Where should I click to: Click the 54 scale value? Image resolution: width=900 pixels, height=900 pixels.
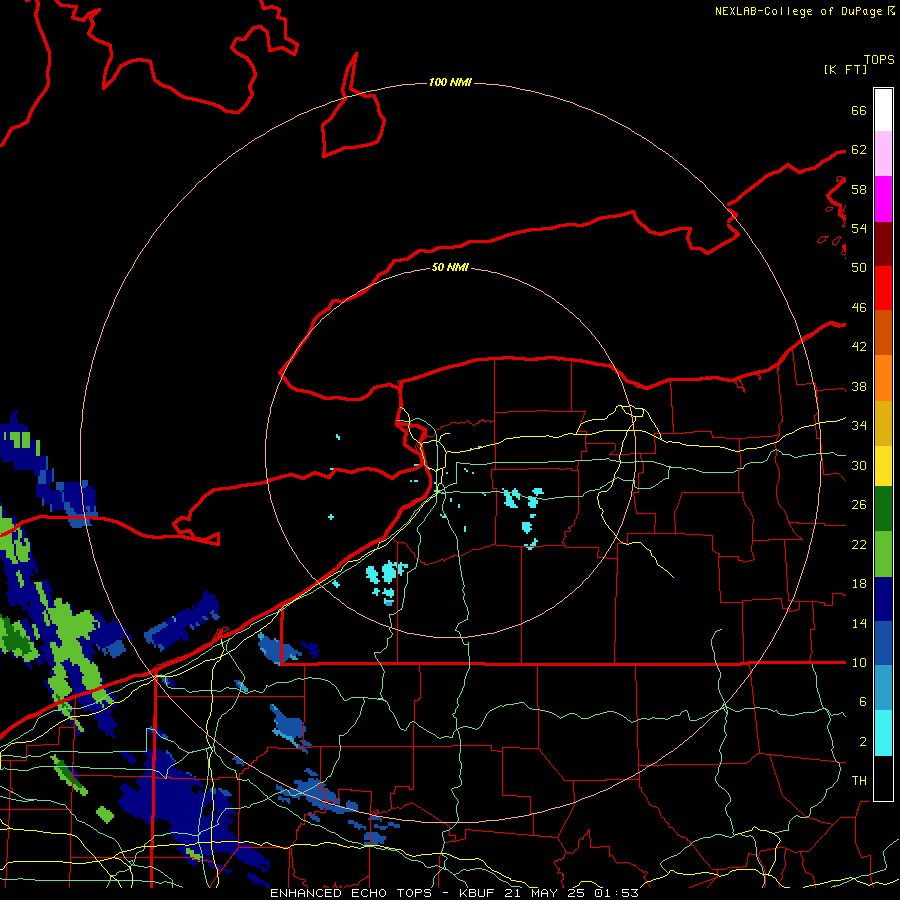859,228
